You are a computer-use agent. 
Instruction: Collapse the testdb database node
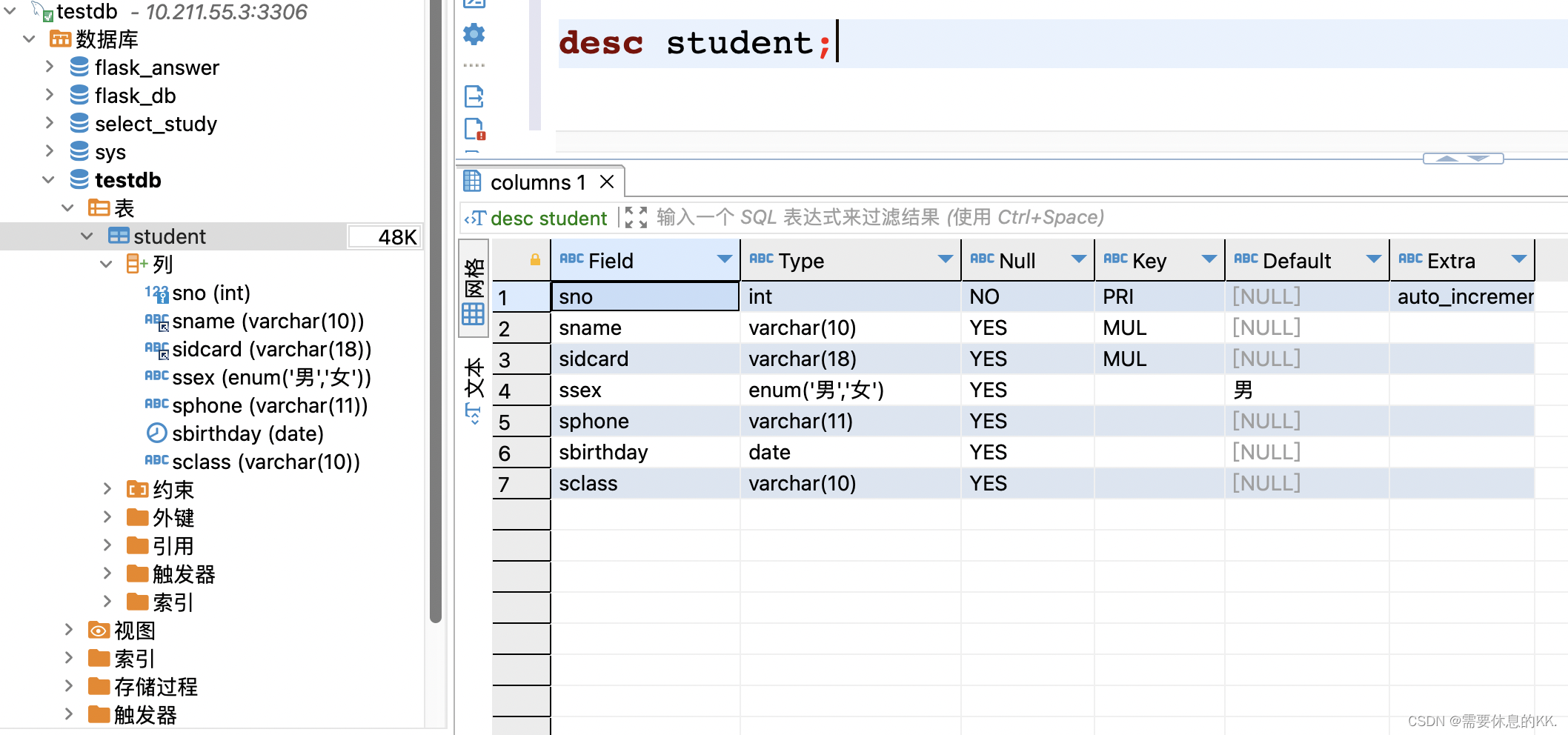point(49,179)
